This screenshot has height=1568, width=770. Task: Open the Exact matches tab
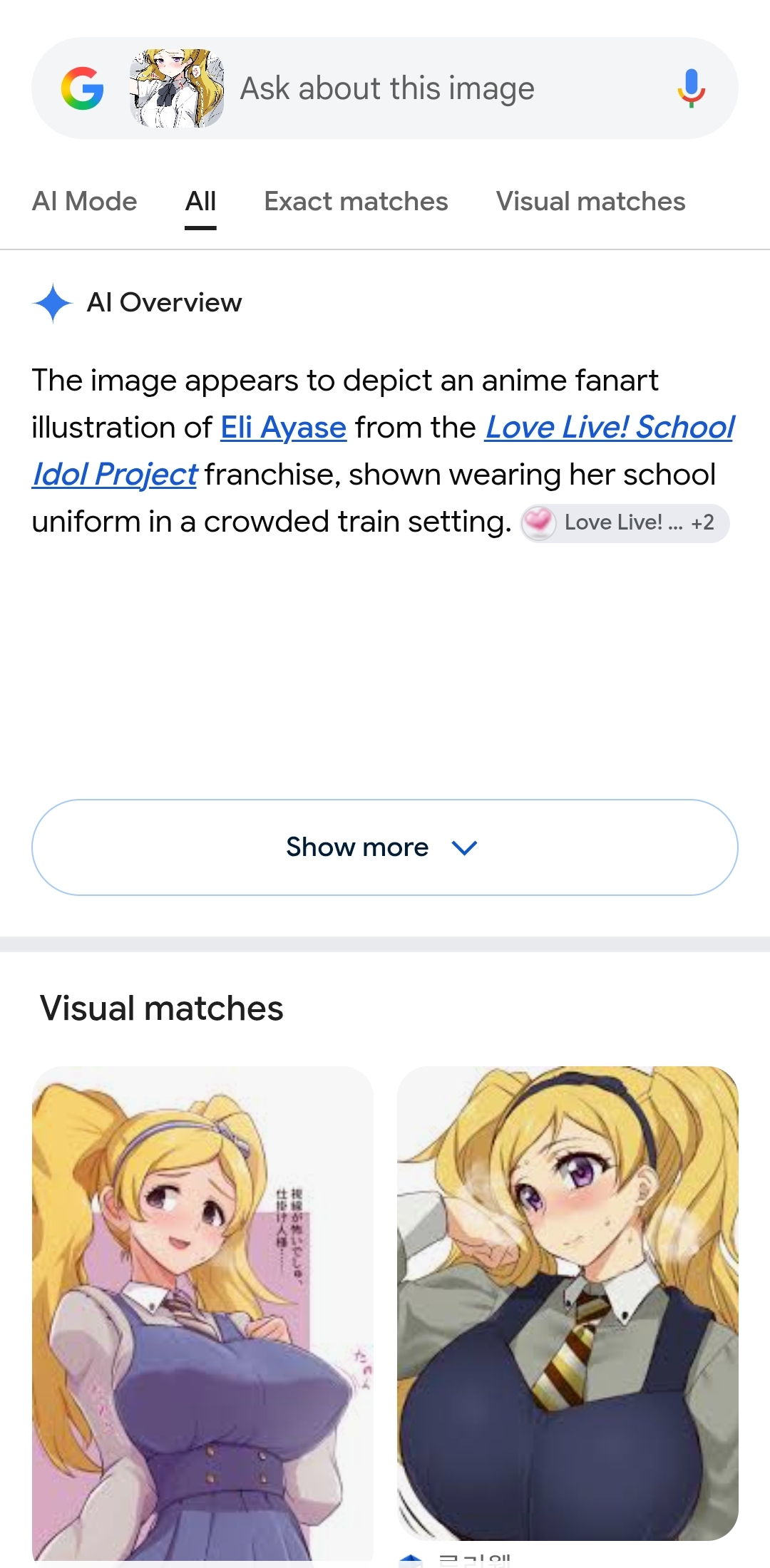356,202
